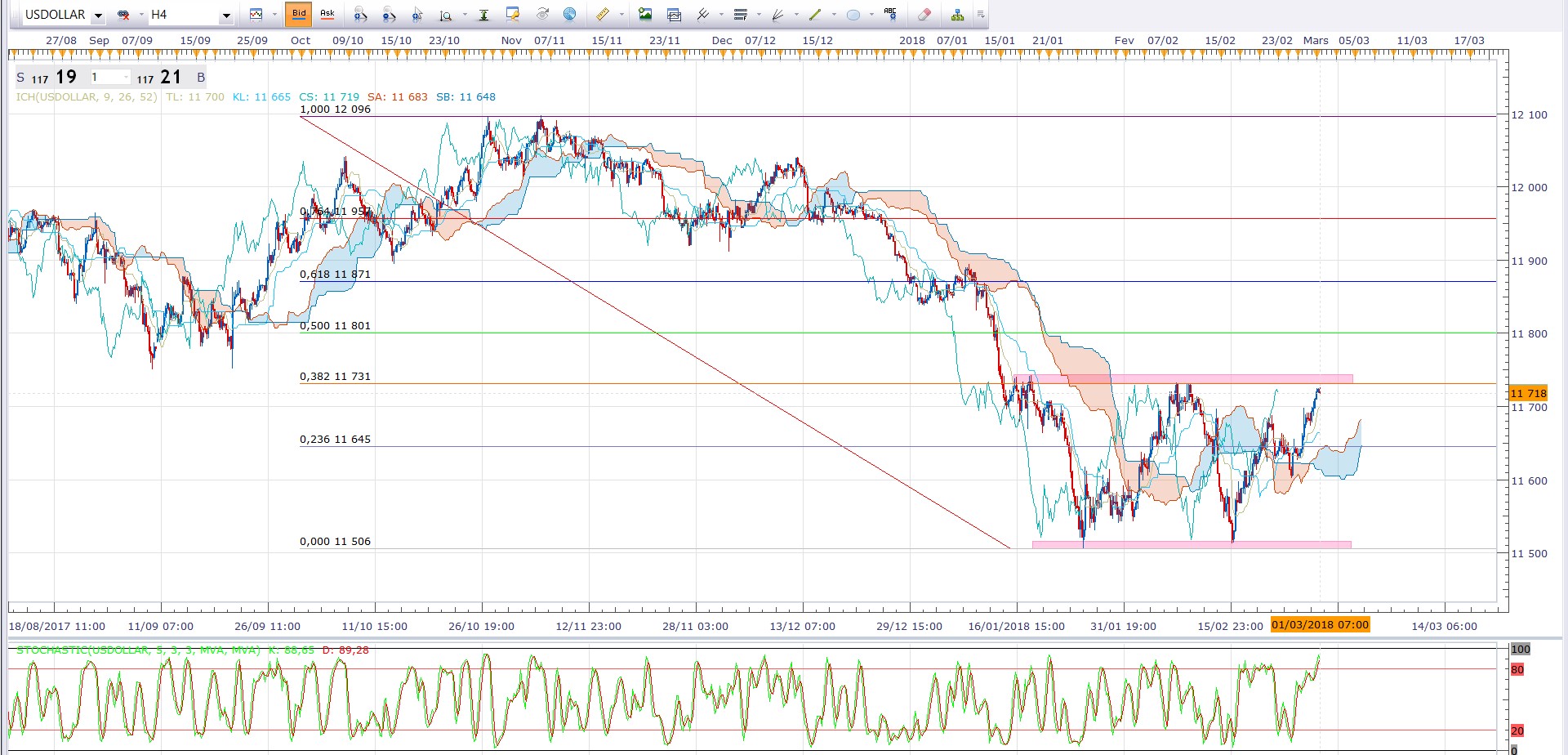Click the B buy price 117 21
The width and height of the screenshot is (1568, 755).
click(x=171, y=78)
